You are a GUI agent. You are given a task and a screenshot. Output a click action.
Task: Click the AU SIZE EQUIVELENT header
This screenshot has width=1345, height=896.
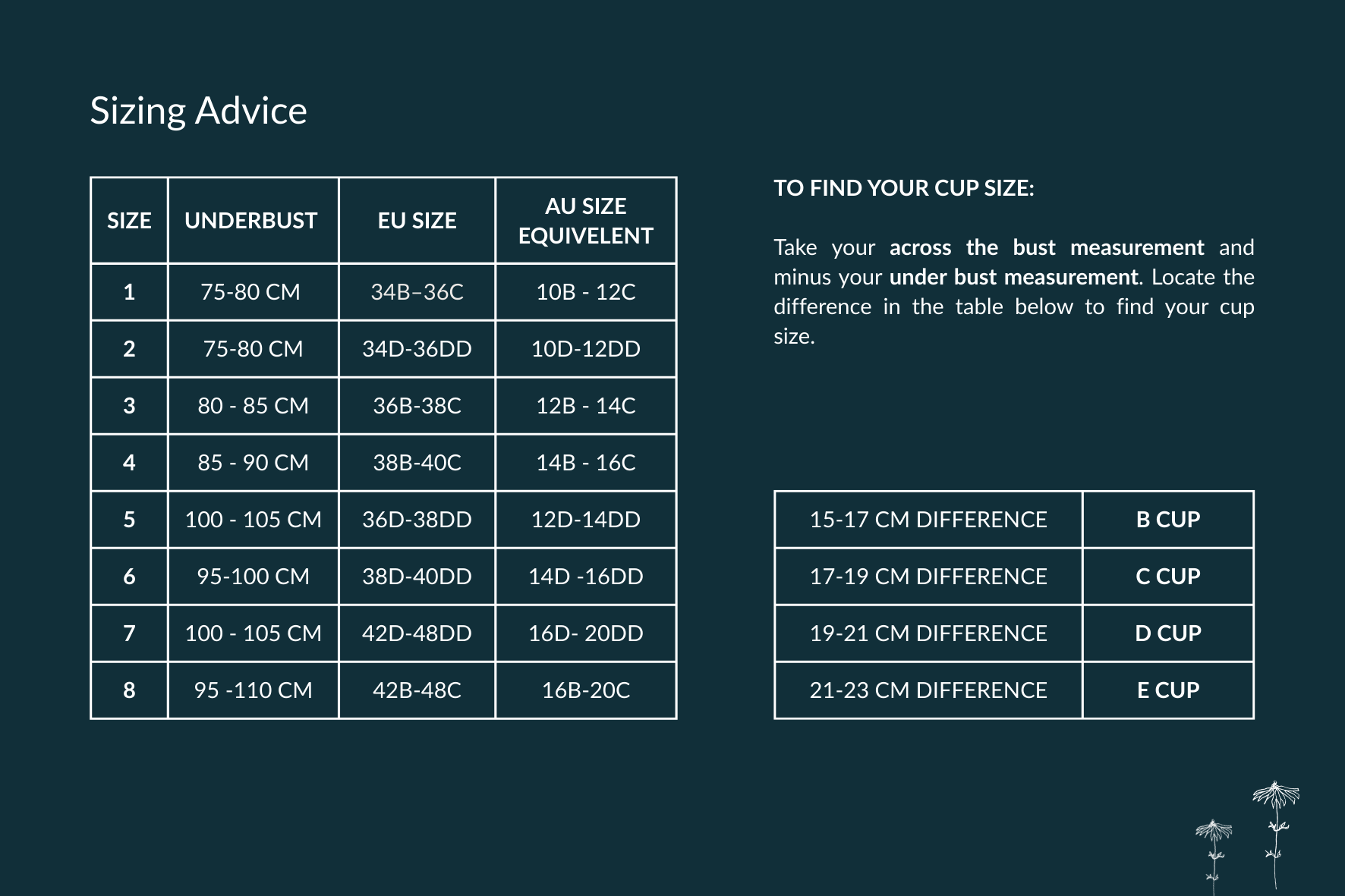(585, 221)
